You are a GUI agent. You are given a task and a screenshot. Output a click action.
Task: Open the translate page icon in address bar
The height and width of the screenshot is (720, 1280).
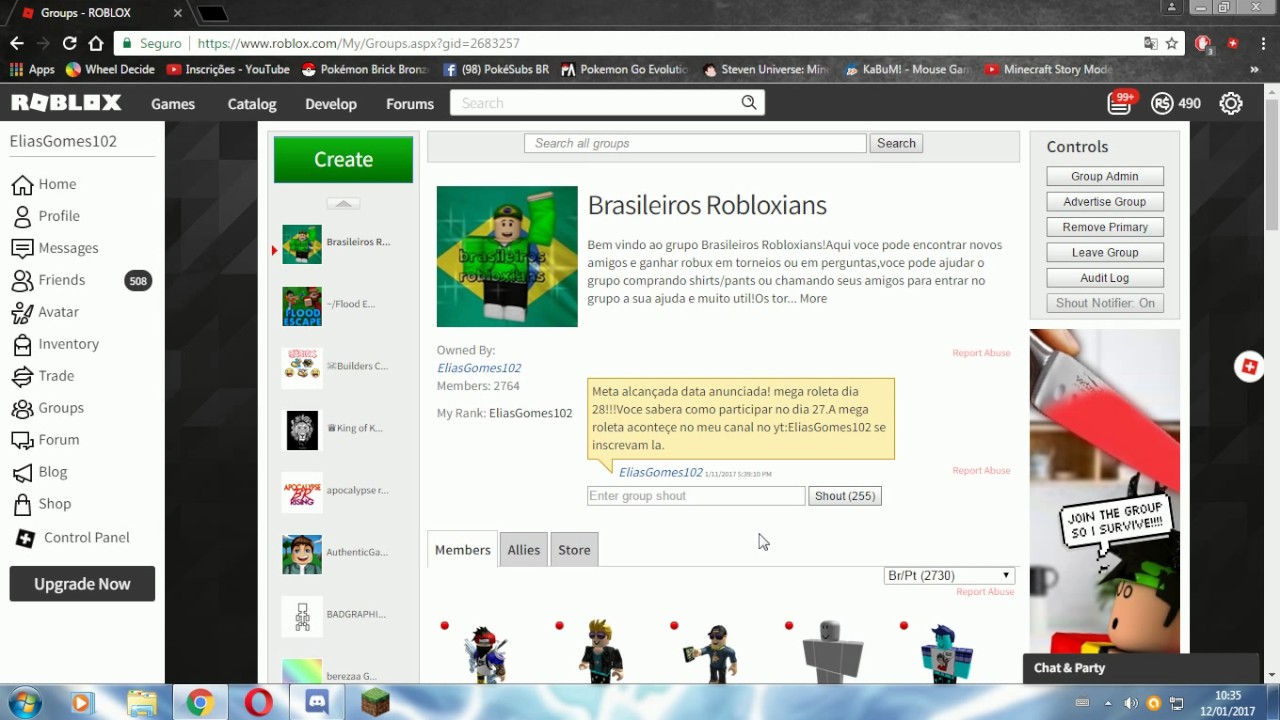tap(1151, 43)
